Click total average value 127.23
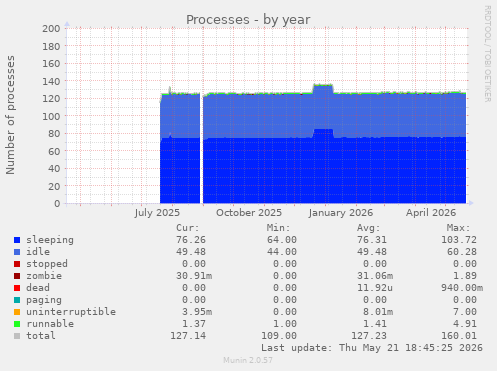 (369, 336)
